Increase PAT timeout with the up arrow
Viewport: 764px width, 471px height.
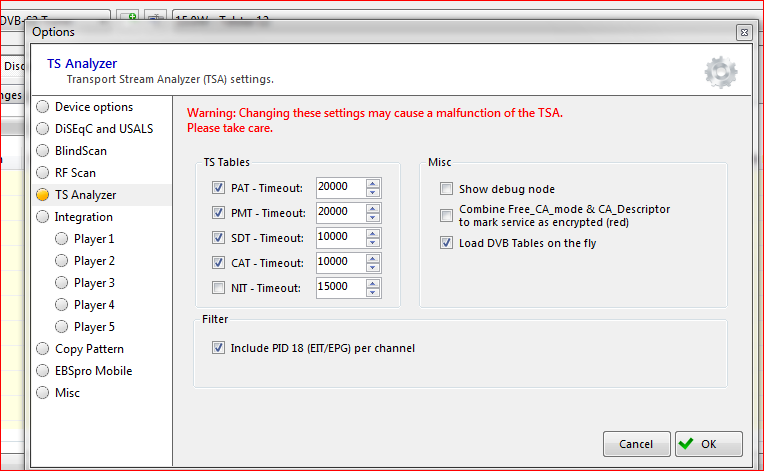(x=373, y=182)
